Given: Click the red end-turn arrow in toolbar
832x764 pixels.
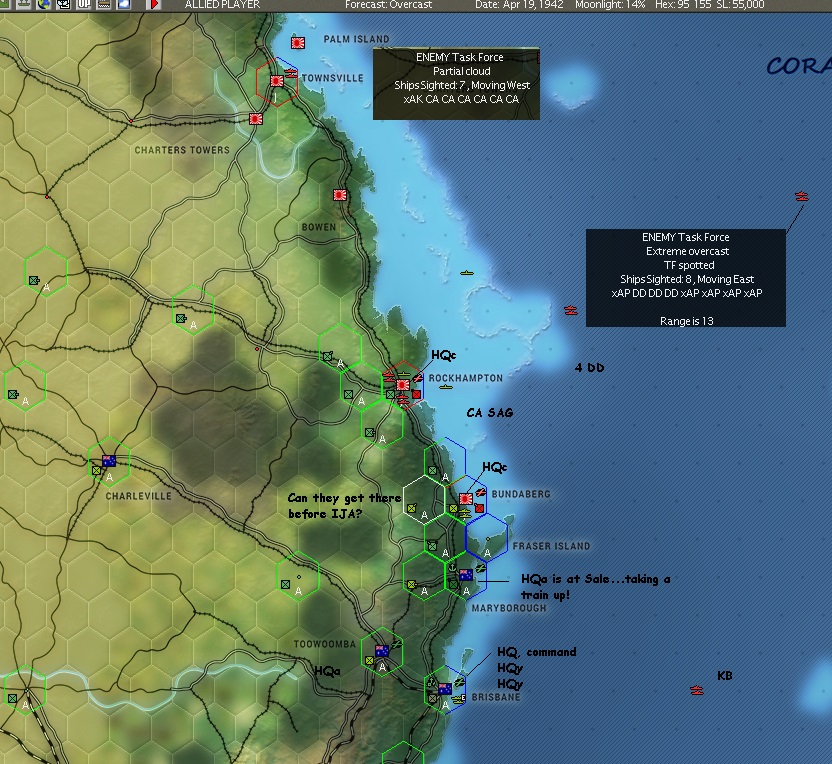Looking at the screenshot, I should [x=153, y=4].
